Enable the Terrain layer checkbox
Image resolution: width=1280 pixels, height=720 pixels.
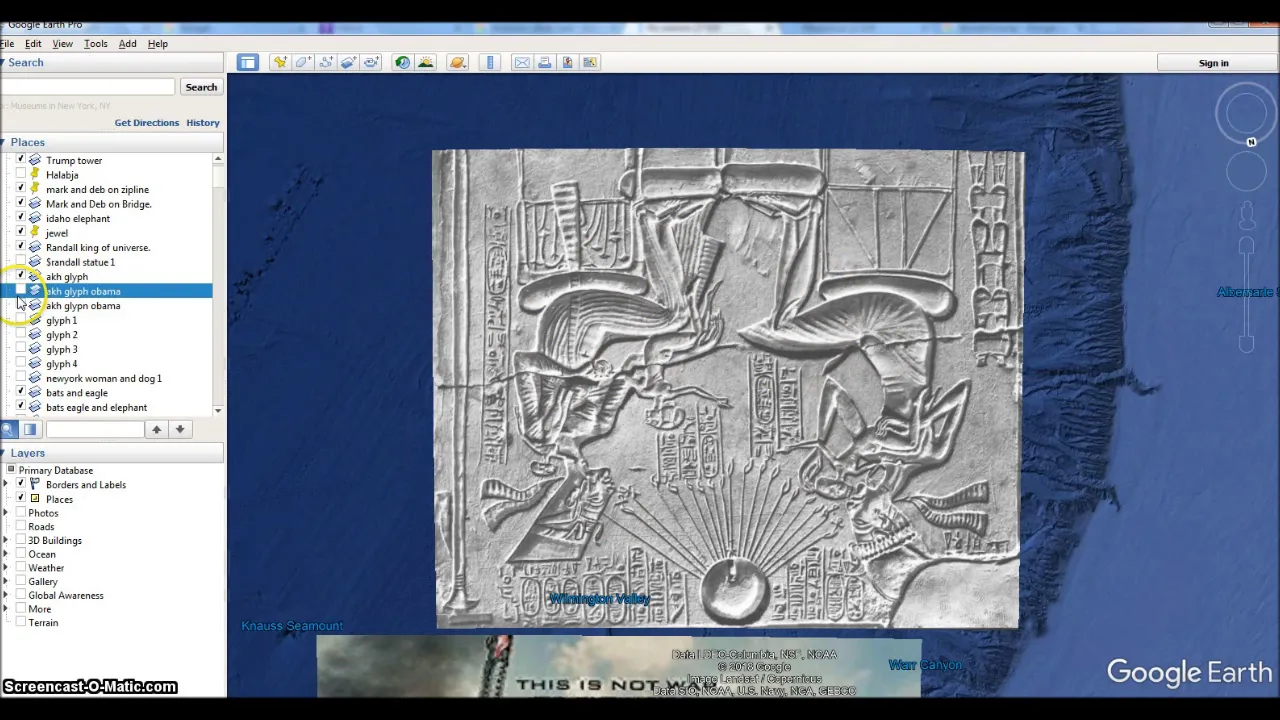coord(20,622)
